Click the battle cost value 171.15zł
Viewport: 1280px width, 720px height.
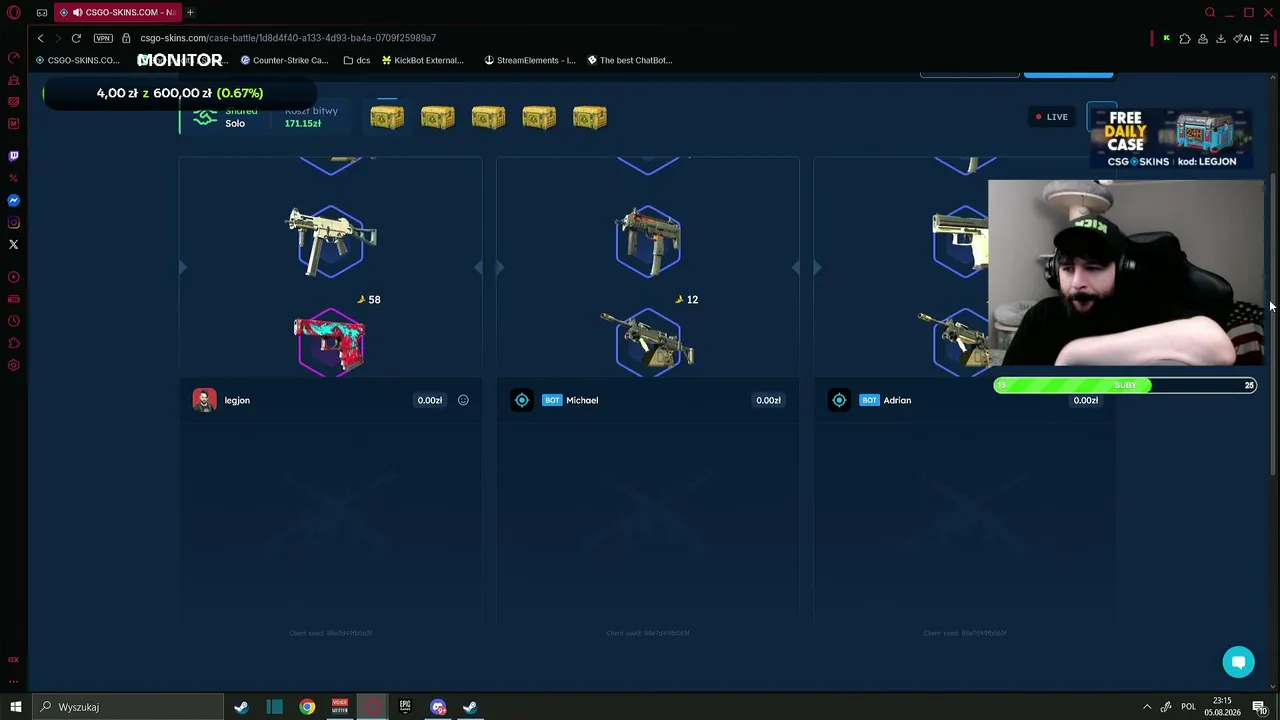point(303,124)
